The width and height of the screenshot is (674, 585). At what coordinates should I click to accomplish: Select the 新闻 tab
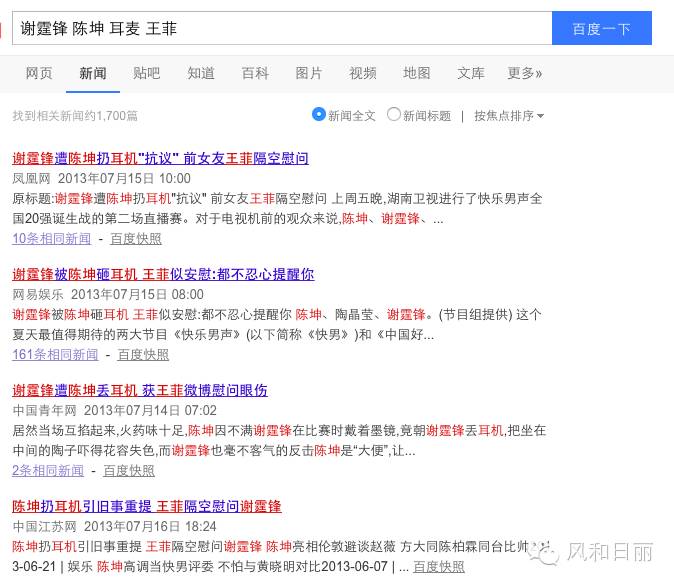click(93, 74)
